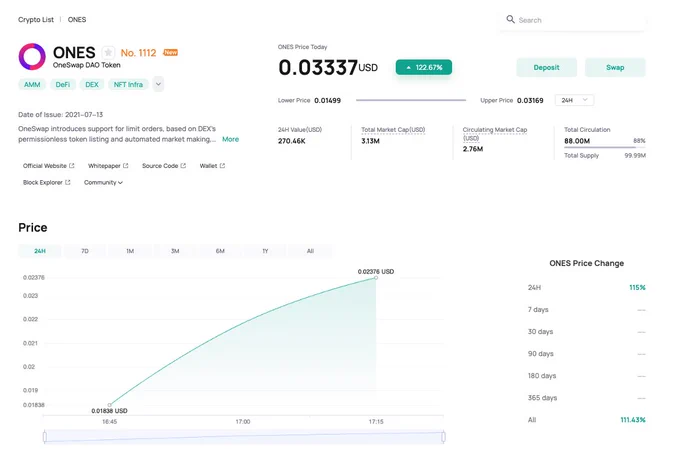Open the Crypto List breadcrumb link

pos(36,20)
